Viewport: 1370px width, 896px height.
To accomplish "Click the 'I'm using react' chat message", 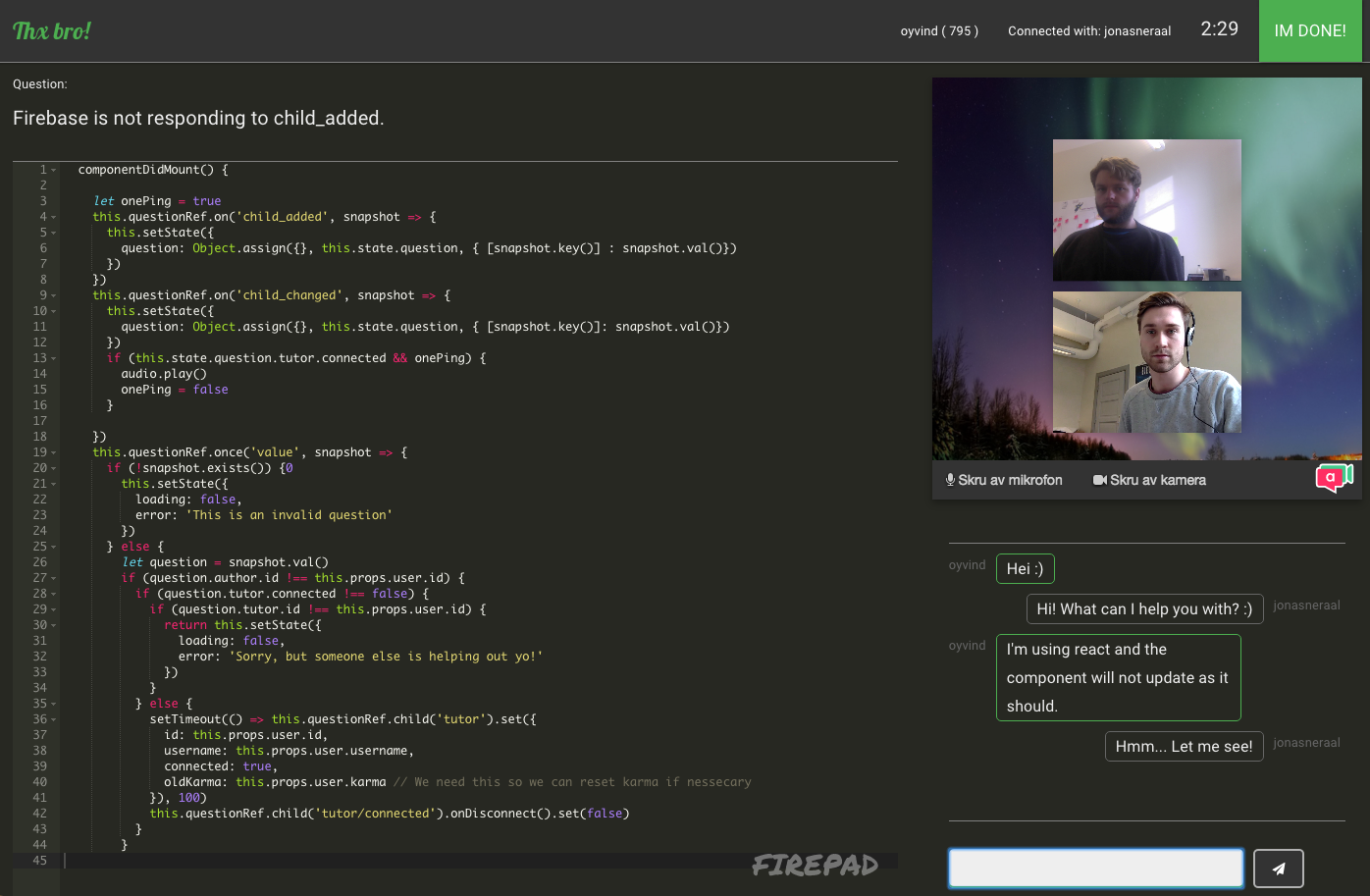I will (x=1118, y=678).
